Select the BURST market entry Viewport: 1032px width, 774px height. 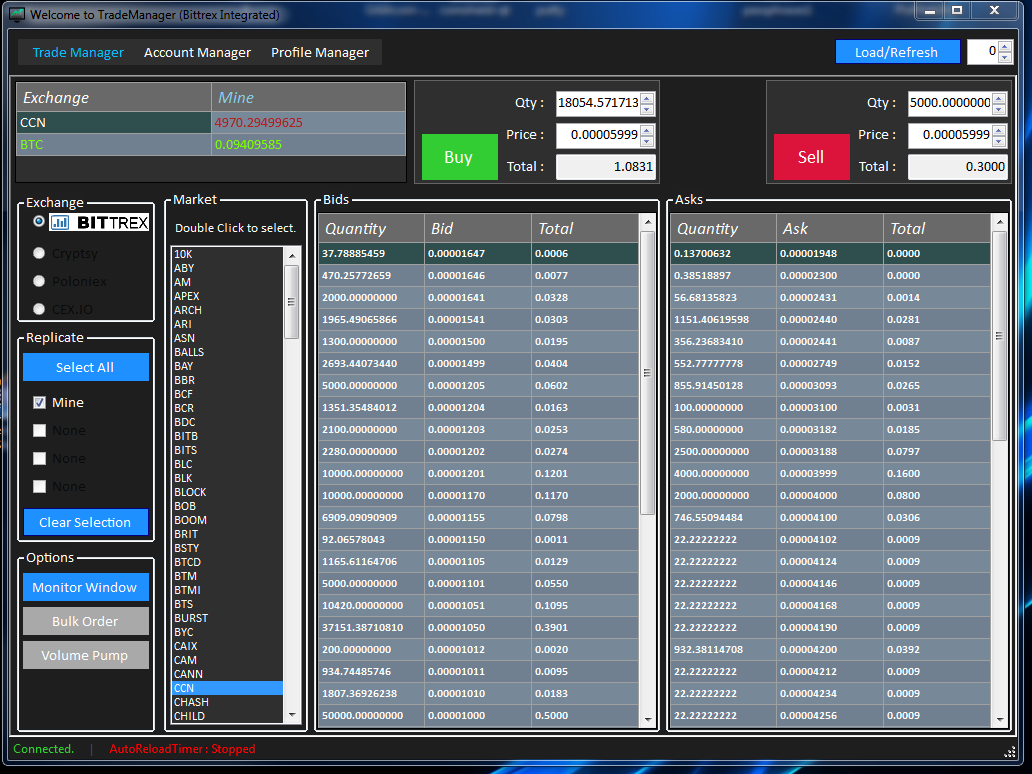227,618
